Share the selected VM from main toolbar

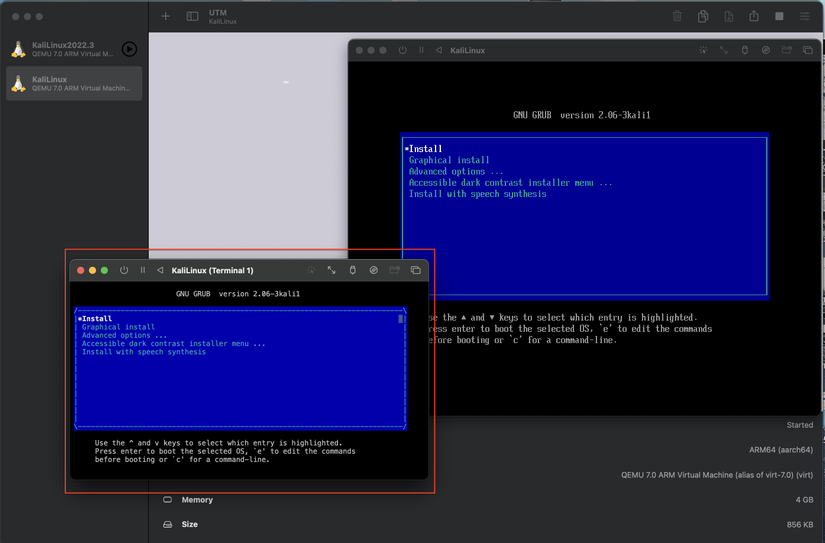(x=754, y=16)
